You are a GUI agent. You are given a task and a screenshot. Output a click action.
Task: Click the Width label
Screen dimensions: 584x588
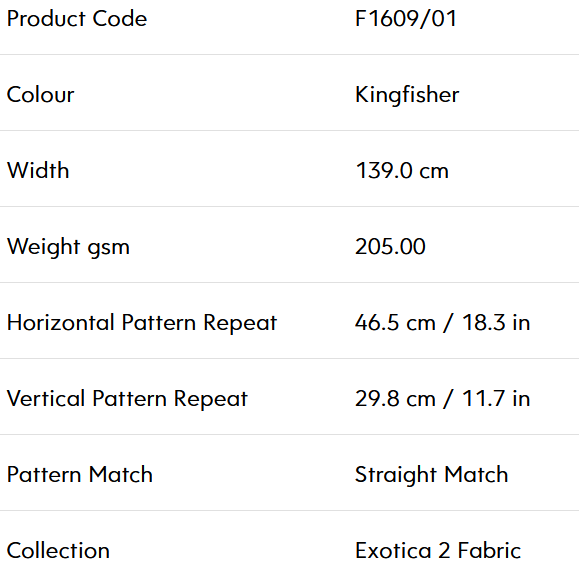coord(38,171)
